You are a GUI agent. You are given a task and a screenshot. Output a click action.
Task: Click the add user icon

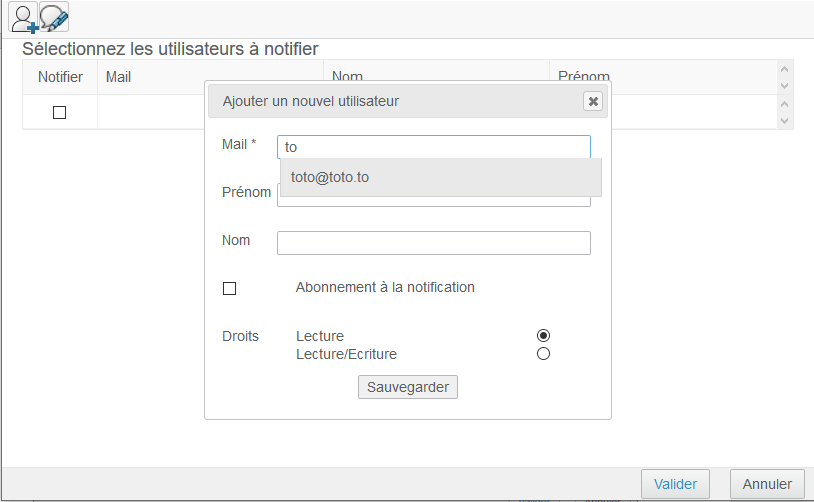pos(22,18)
